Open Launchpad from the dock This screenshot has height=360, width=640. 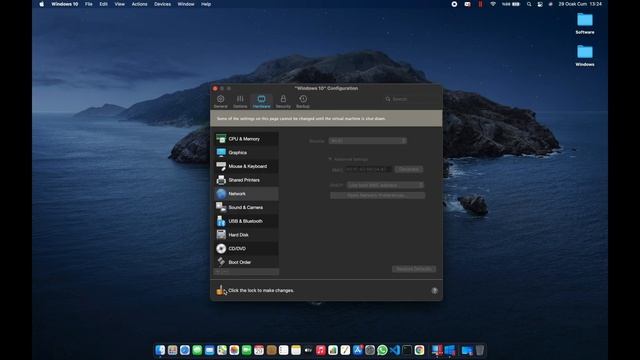tap(172, 350)
